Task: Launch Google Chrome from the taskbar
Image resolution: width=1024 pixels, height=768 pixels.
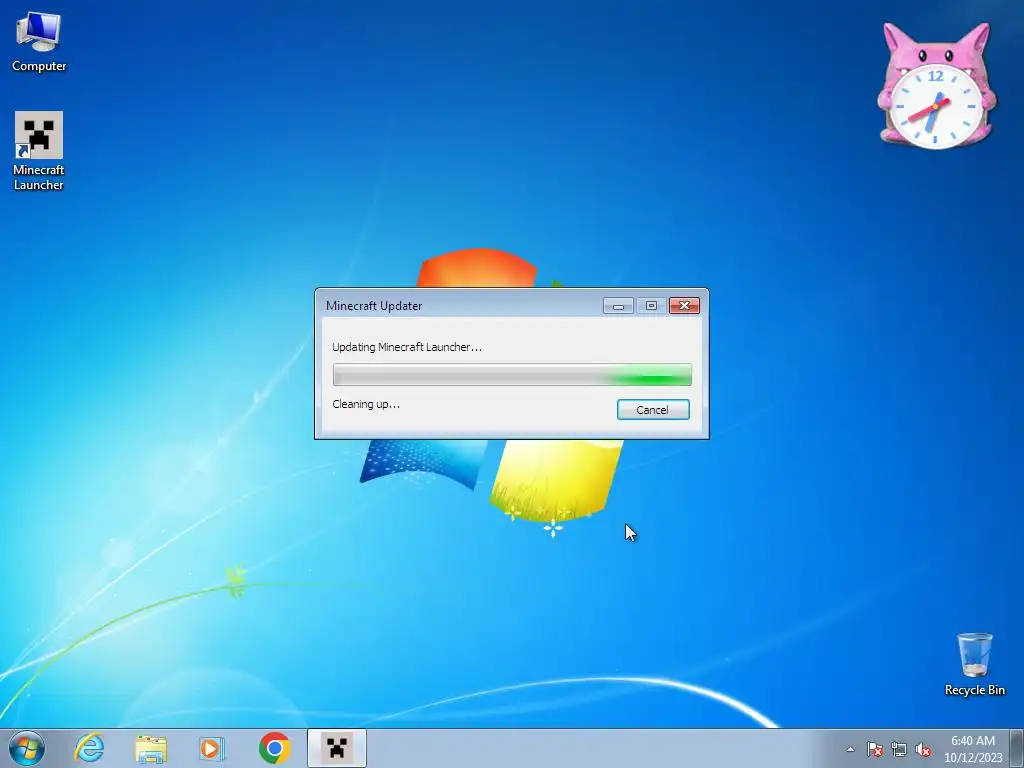Action: [274, 748]
